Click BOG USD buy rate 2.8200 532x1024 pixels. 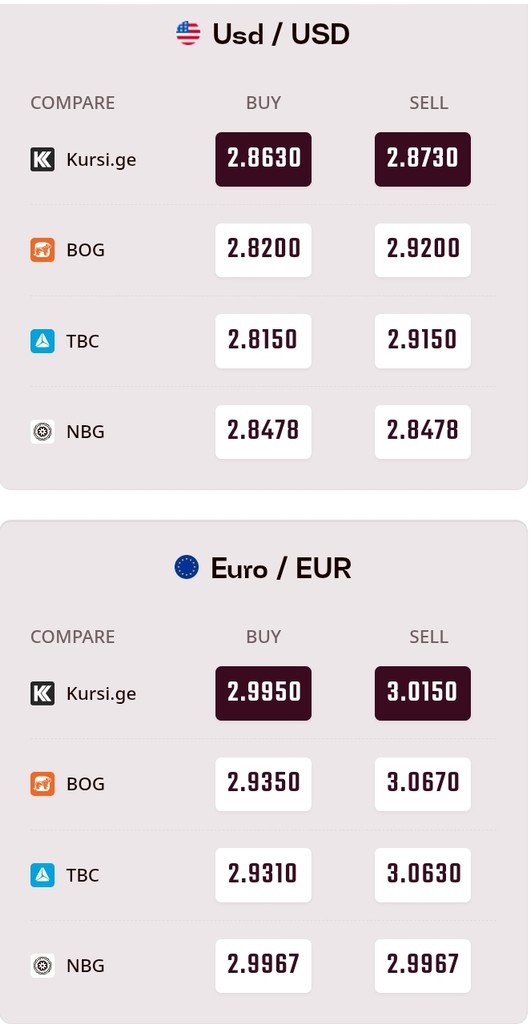coord(264,250)
